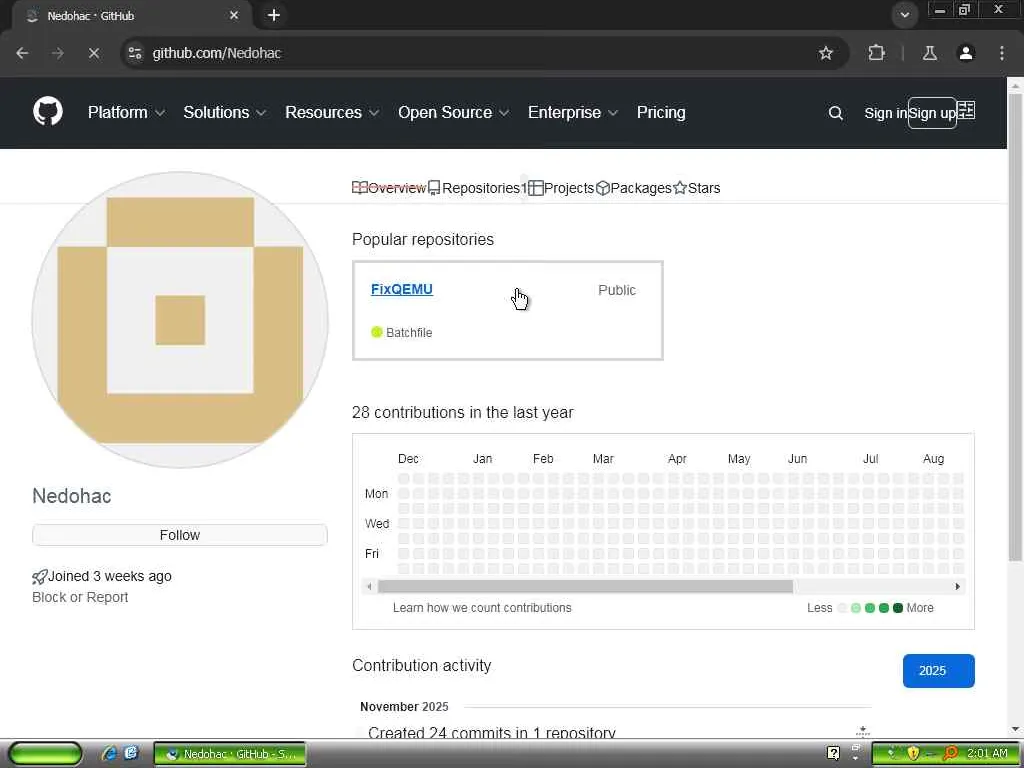
Task: Switch to the Overview tab
Action: pos(389,188)
